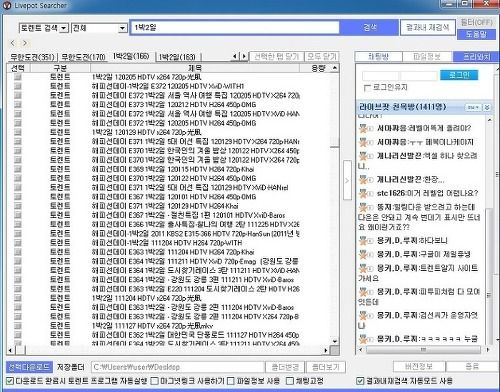Screen dimensions: 500x392
Task: Select the 1박2일(166) results tab
Action: [132, 56]
